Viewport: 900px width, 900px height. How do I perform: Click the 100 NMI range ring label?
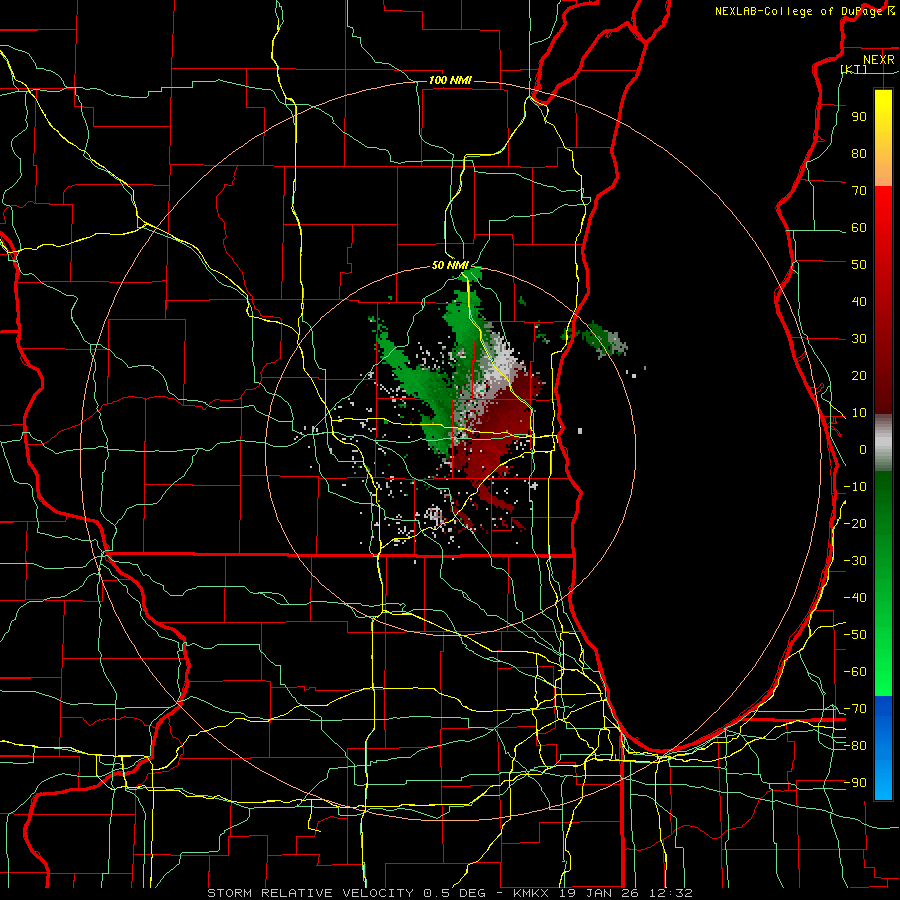click(x=450, y=80)
